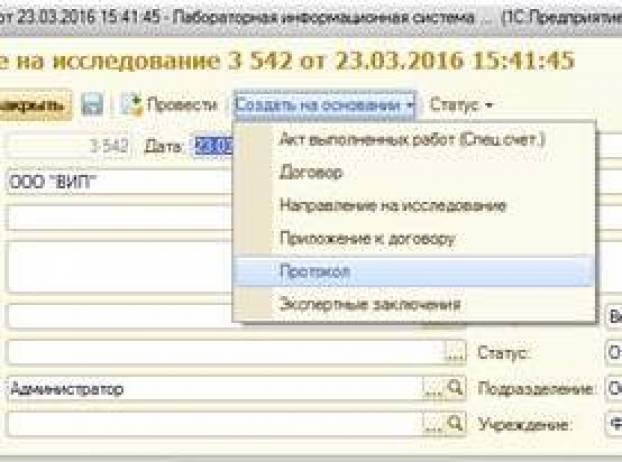Click magnifier icon in bottom empty field
This screenshot has height=462, width=622.
(x=455, y=423)
